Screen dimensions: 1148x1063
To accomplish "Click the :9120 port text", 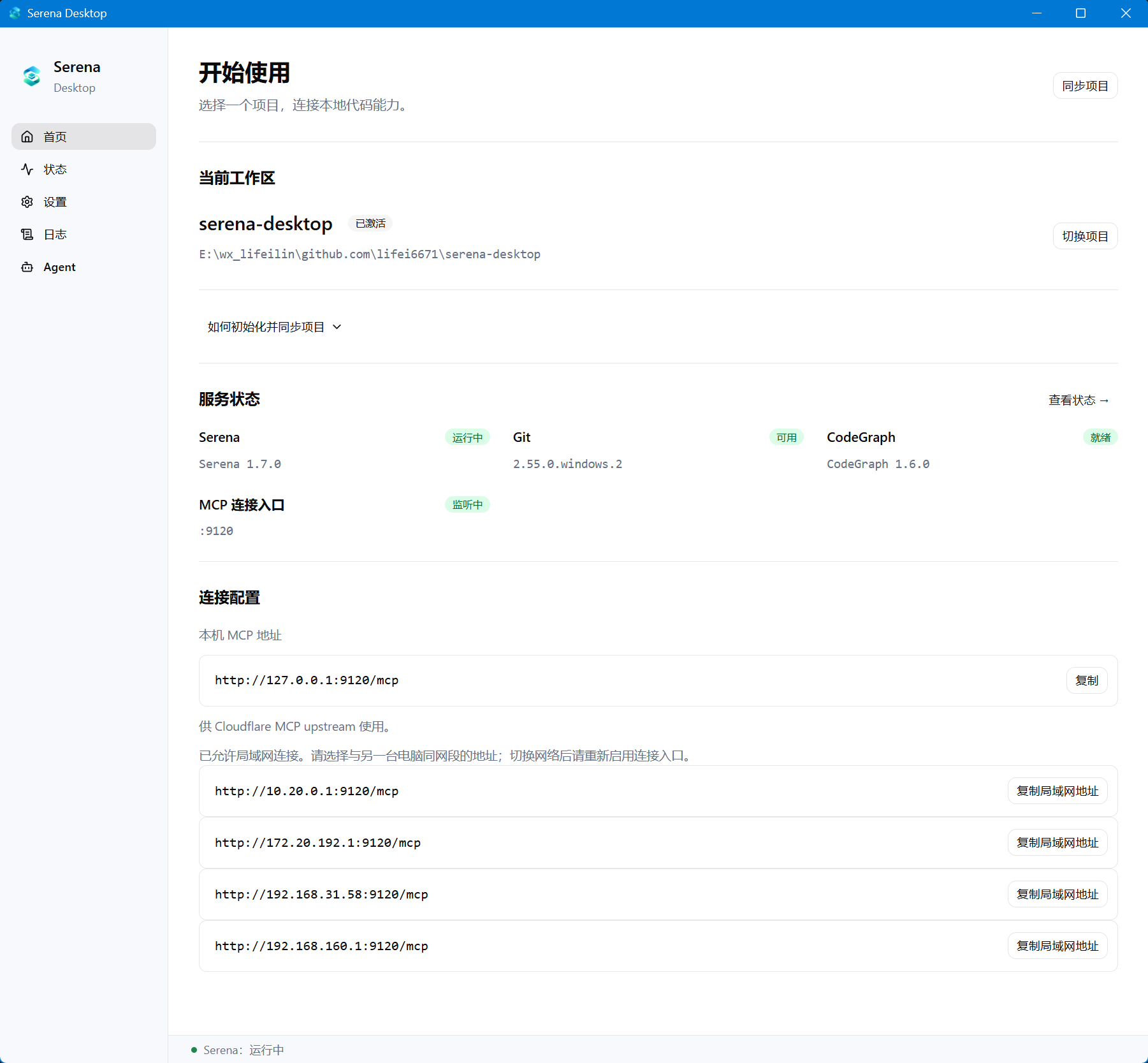I will (x=216, y=531).
